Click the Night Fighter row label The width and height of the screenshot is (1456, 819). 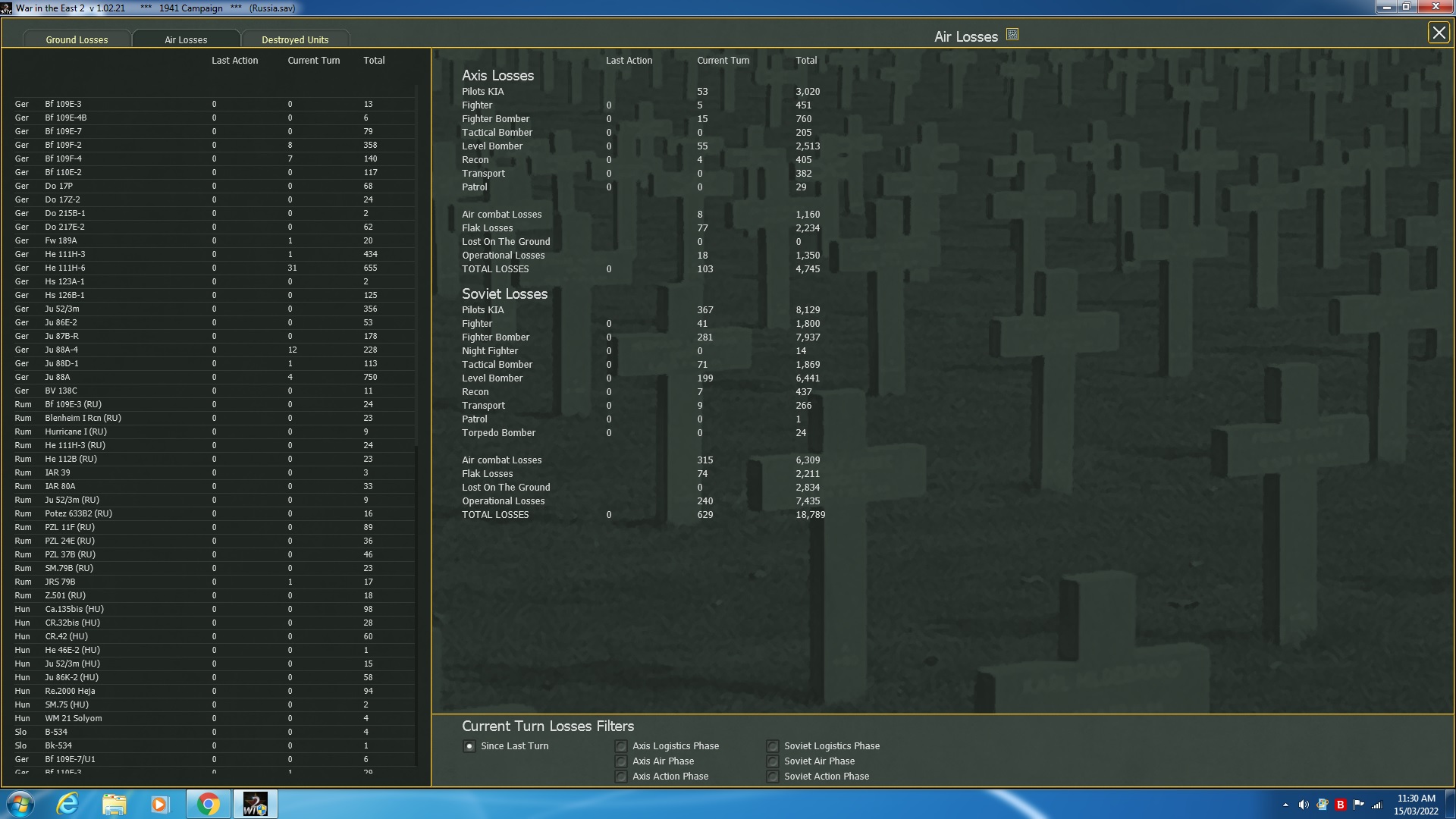click(490, 351)
